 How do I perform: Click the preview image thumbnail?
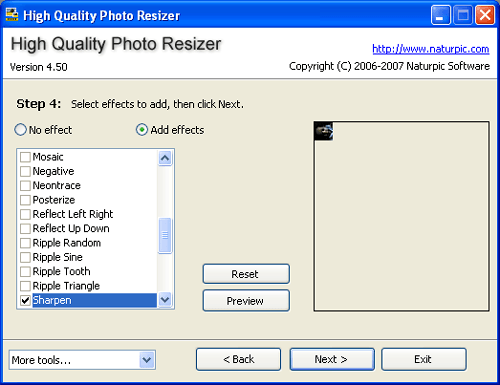click(x=324, y=131)
